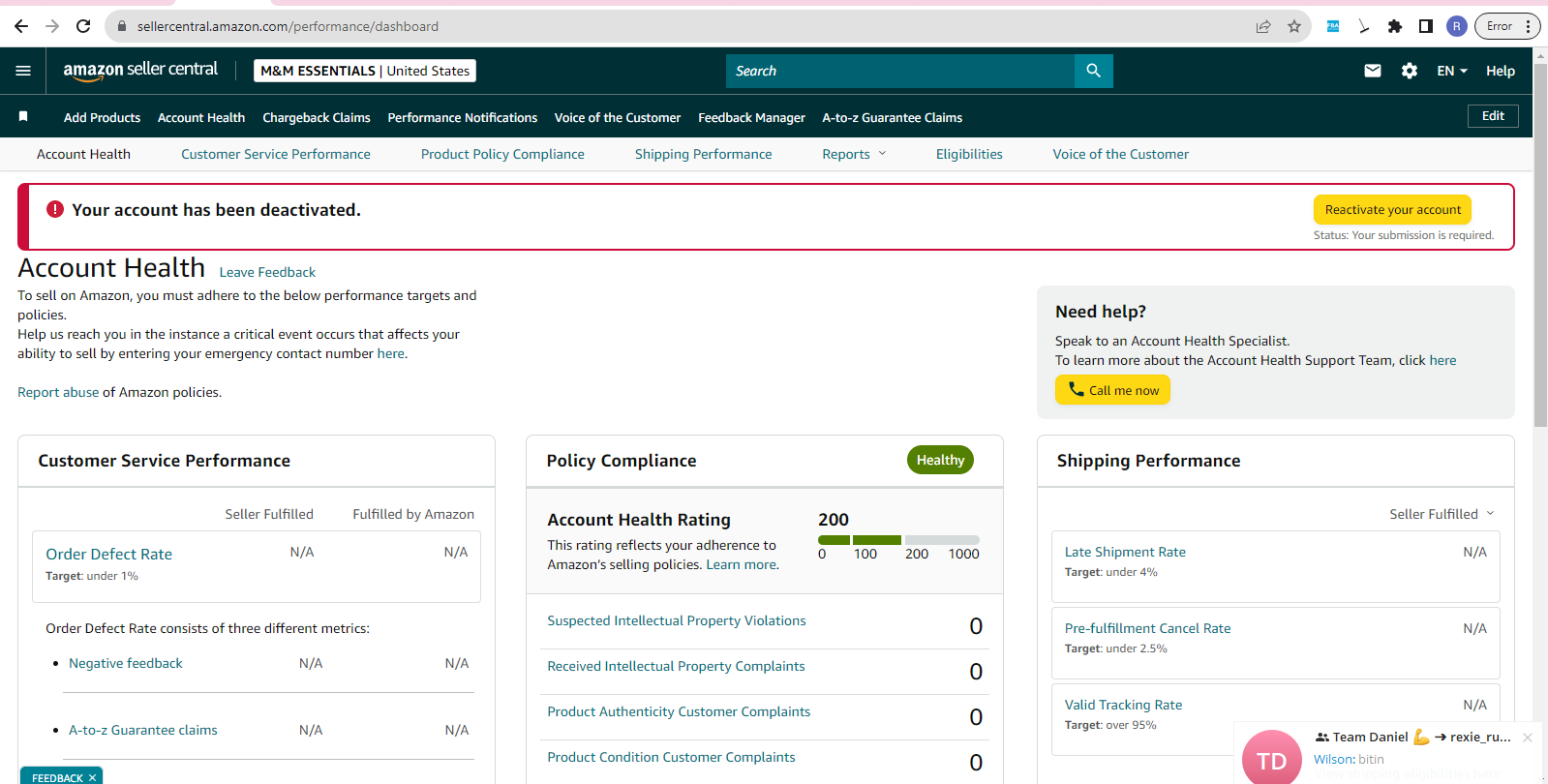This screenshot has height=784, width=1548.
Task: Toggle the browser side panel icon
Action: pyautogui.click(x=1426, y=26)
